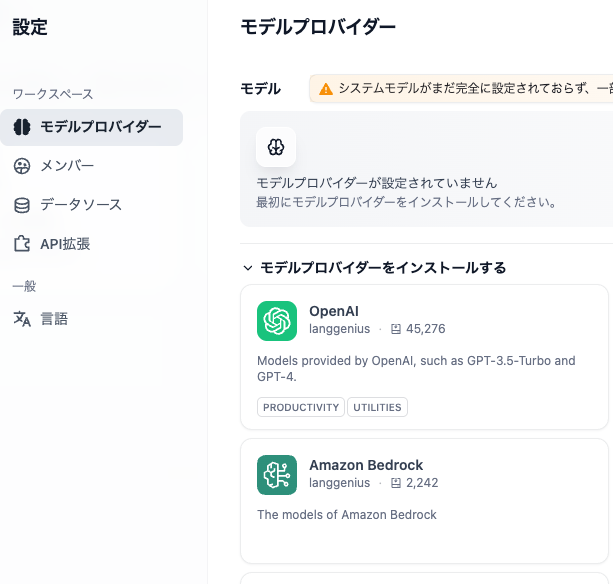Click the member face icon in sidebar
613x584 pixels.
point(22,166)
